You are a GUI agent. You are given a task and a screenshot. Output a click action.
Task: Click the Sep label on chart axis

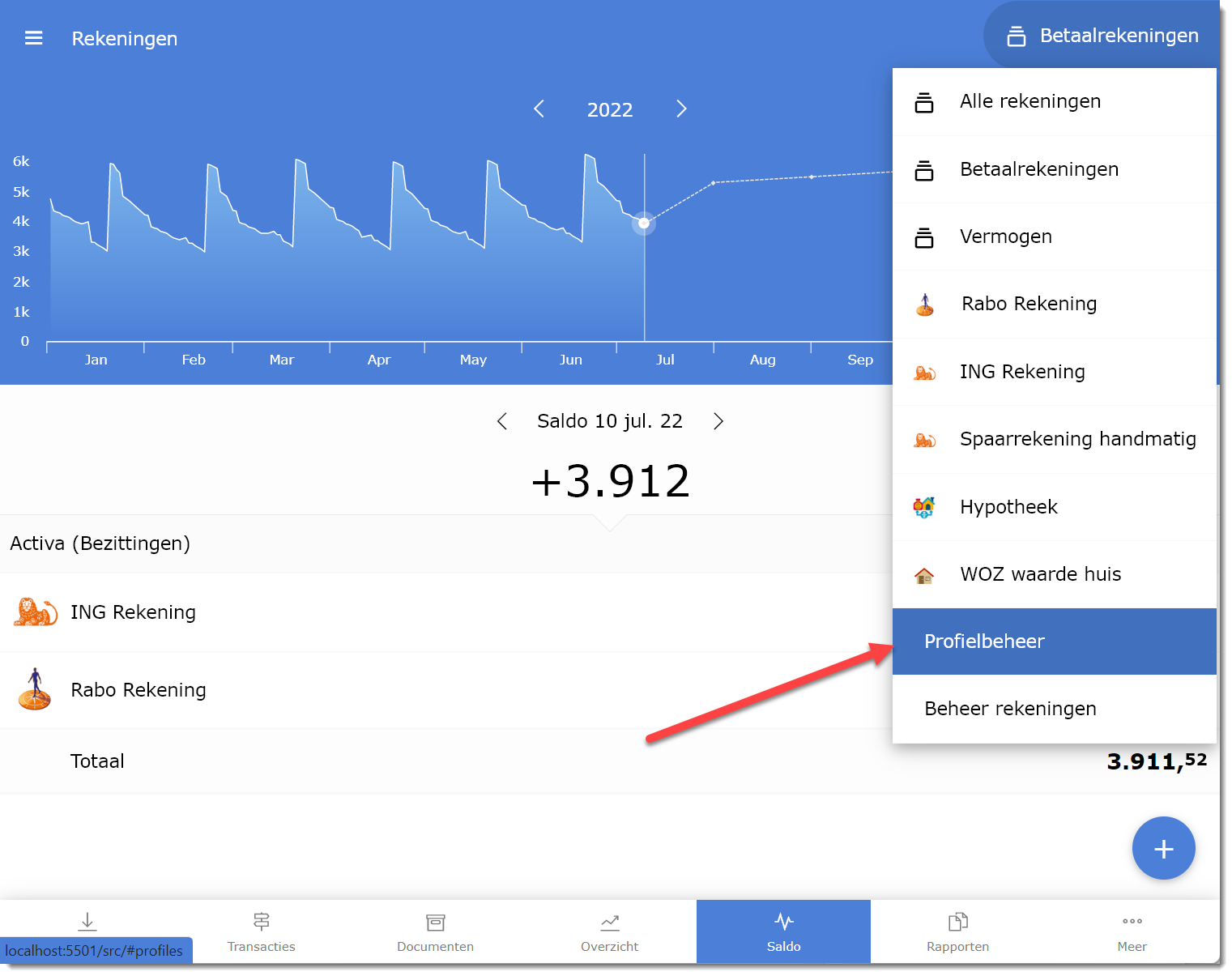point(860,360)
